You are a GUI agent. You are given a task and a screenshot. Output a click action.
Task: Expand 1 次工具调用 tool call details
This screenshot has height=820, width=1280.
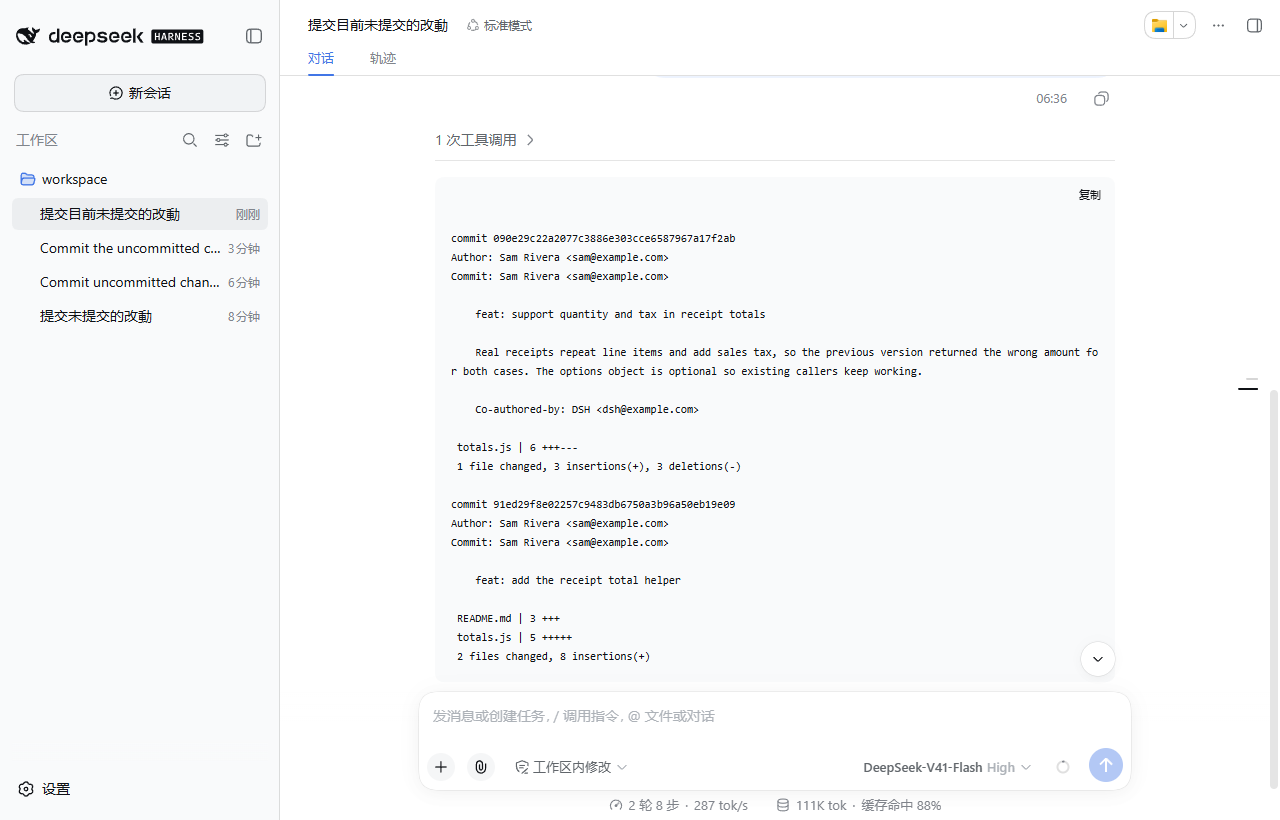[485, 140]
